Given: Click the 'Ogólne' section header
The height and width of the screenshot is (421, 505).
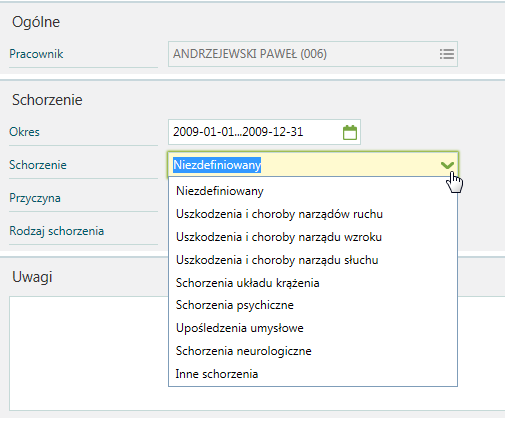Looking at the screenshot, I should (36, 22).
